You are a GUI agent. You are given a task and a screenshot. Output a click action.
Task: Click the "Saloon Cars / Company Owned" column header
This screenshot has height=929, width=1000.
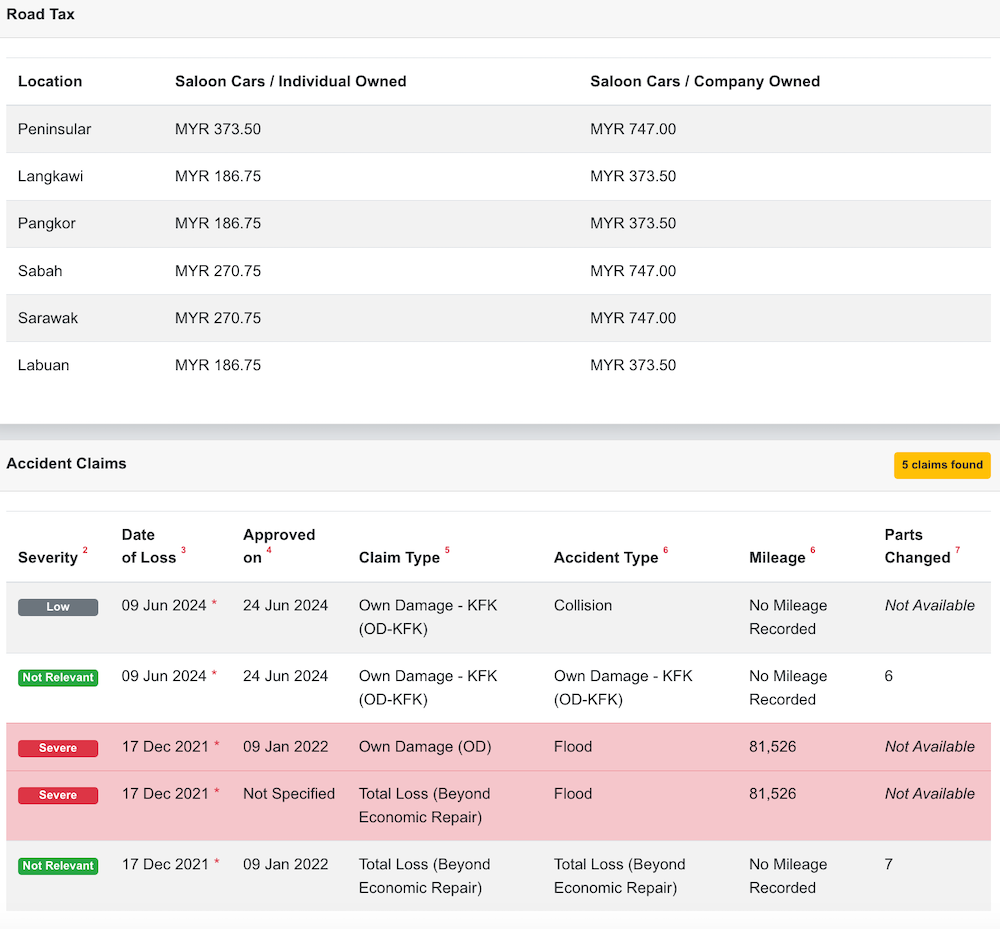705,81
